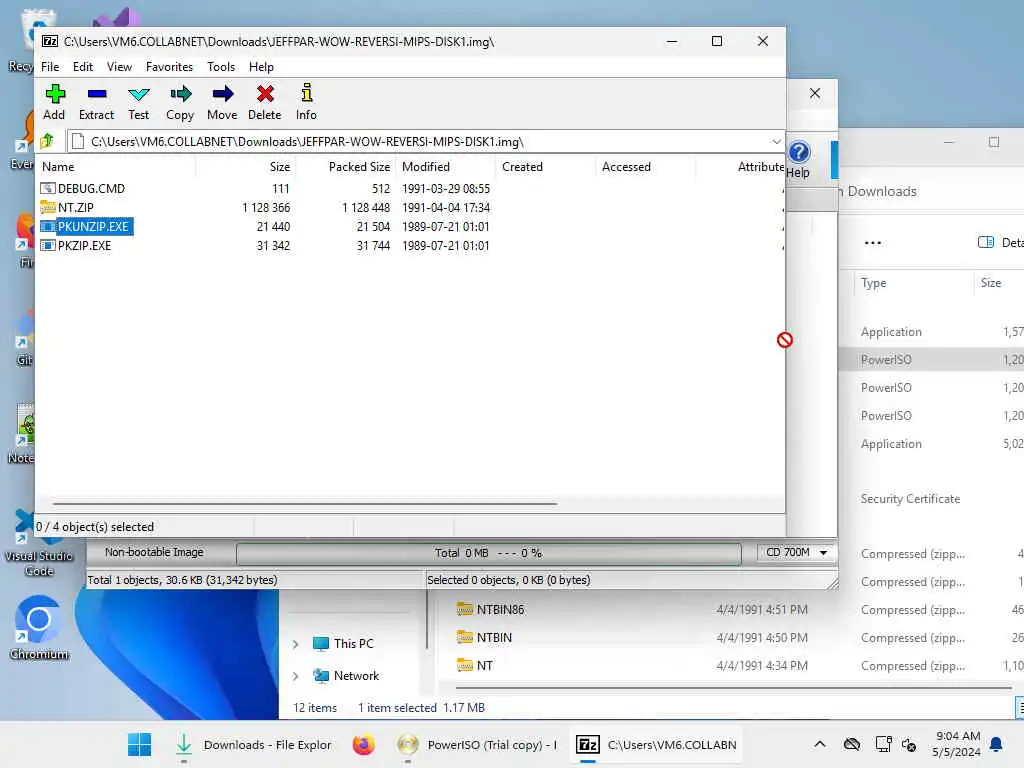Click the network status tray icon
1024x768 pixels.
884,744
